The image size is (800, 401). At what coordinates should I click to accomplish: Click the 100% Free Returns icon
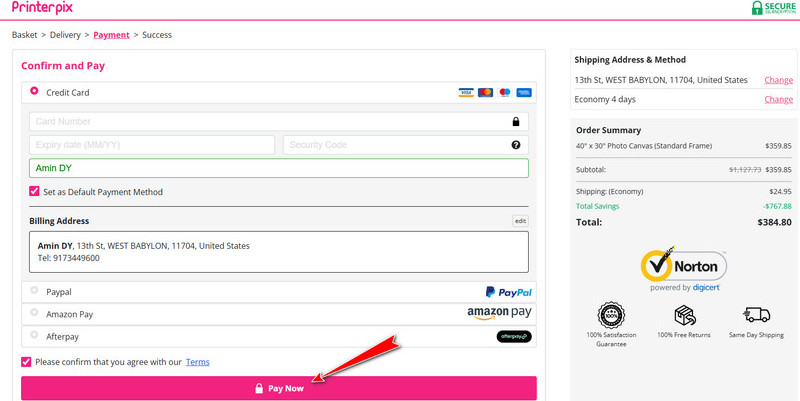(x=684, y=316)
